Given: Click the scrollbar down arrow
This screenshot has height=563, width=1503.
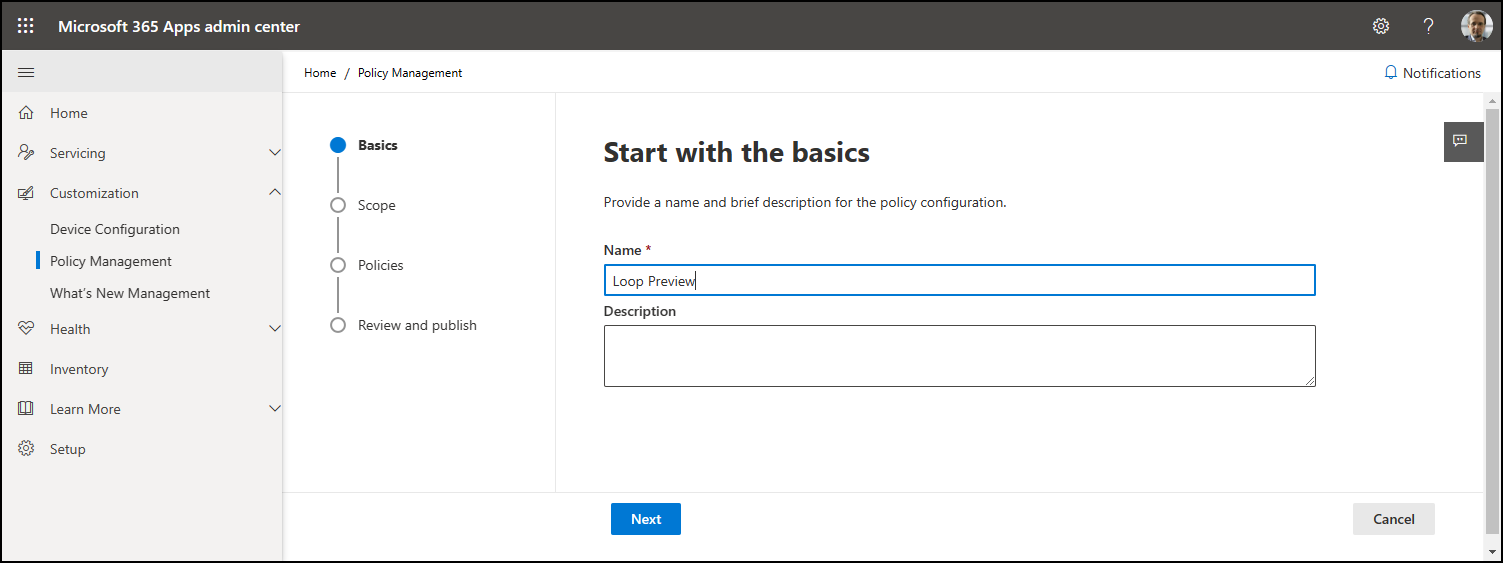Looking at the screenshot, I should 1493,552.
